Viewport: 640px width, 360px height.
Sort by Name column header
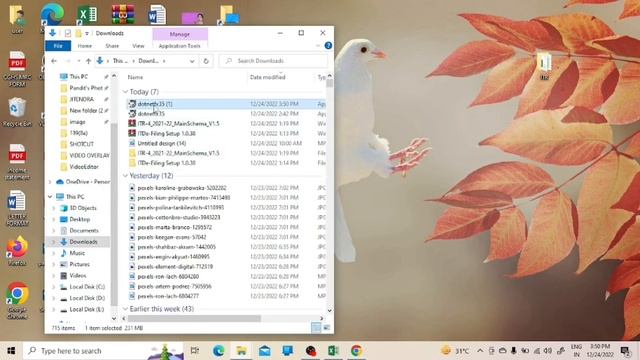click(135, 77)
